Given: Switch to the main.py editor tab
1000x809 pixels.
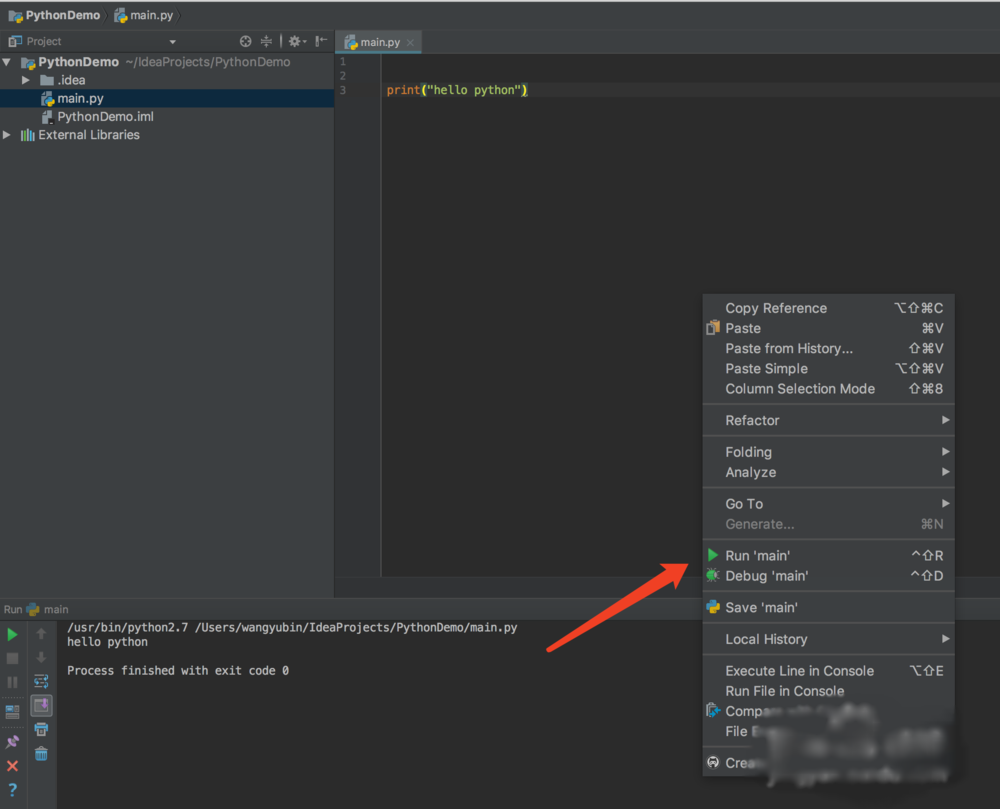Looking at the screenshot, I should [x=380, y=42].
